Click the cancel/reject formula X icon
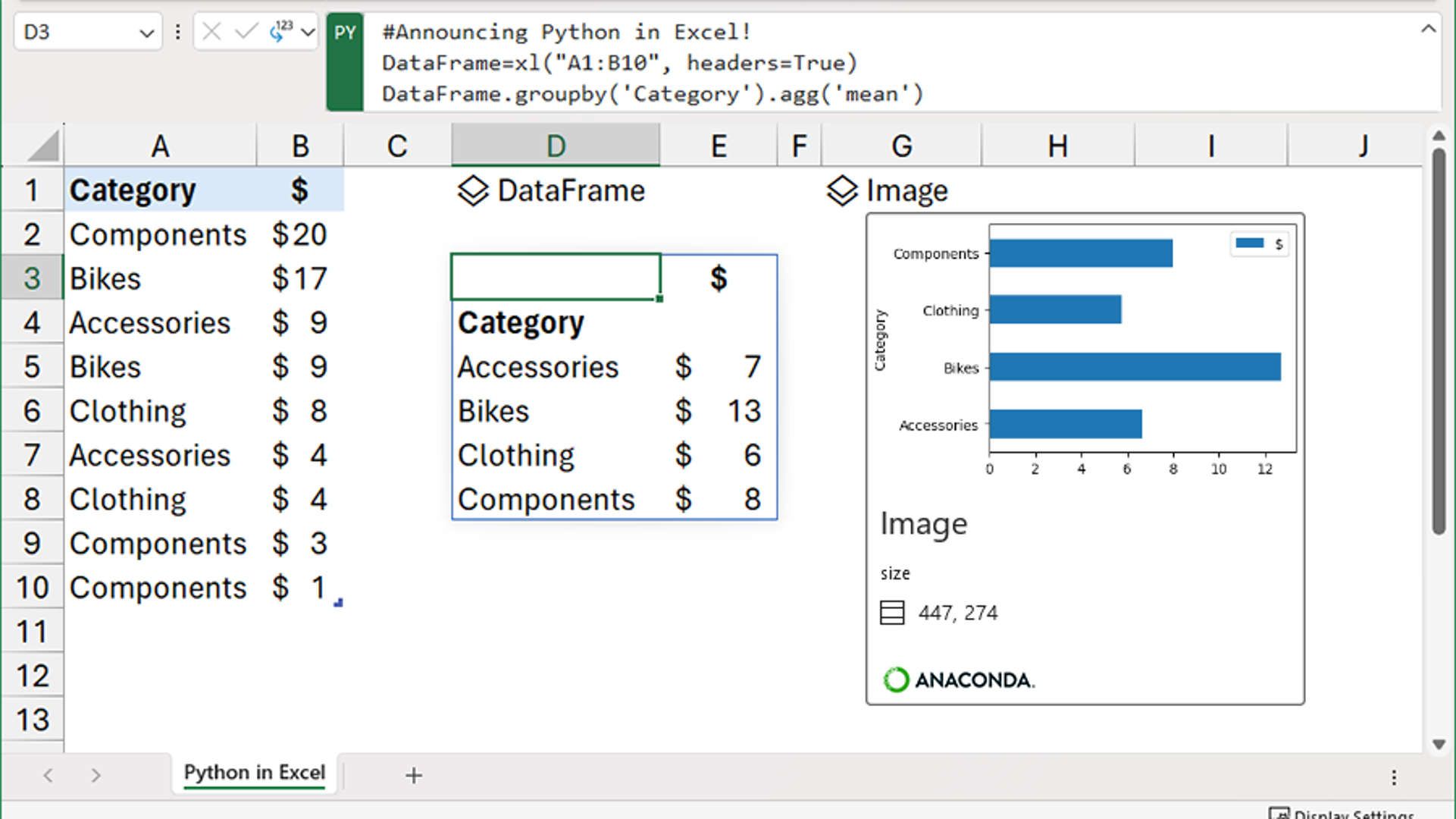Image resolution: width=1456 pixels, height=819 pixels. tap(210, 32)
